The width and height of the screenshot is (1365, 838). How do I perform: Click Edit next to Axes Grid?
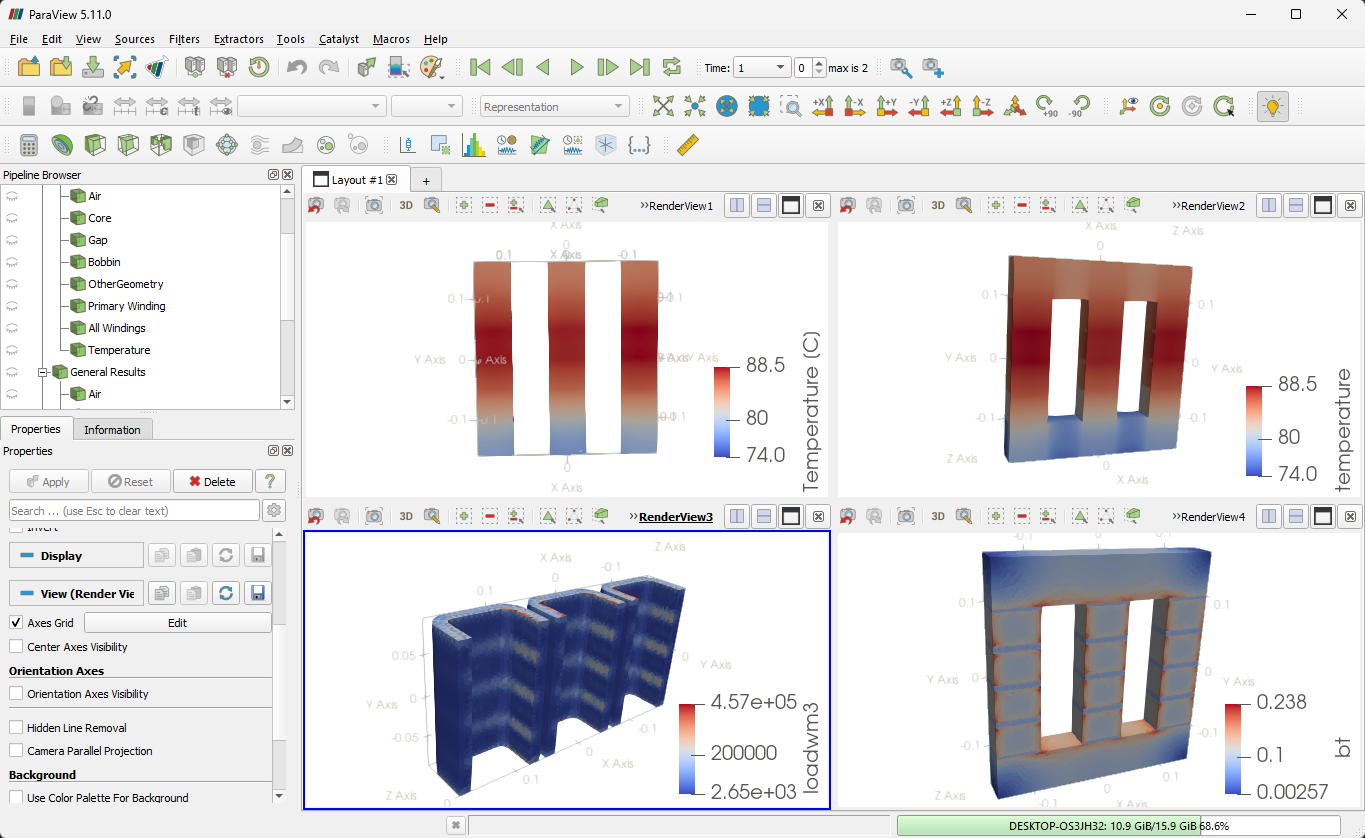point(177,623)
